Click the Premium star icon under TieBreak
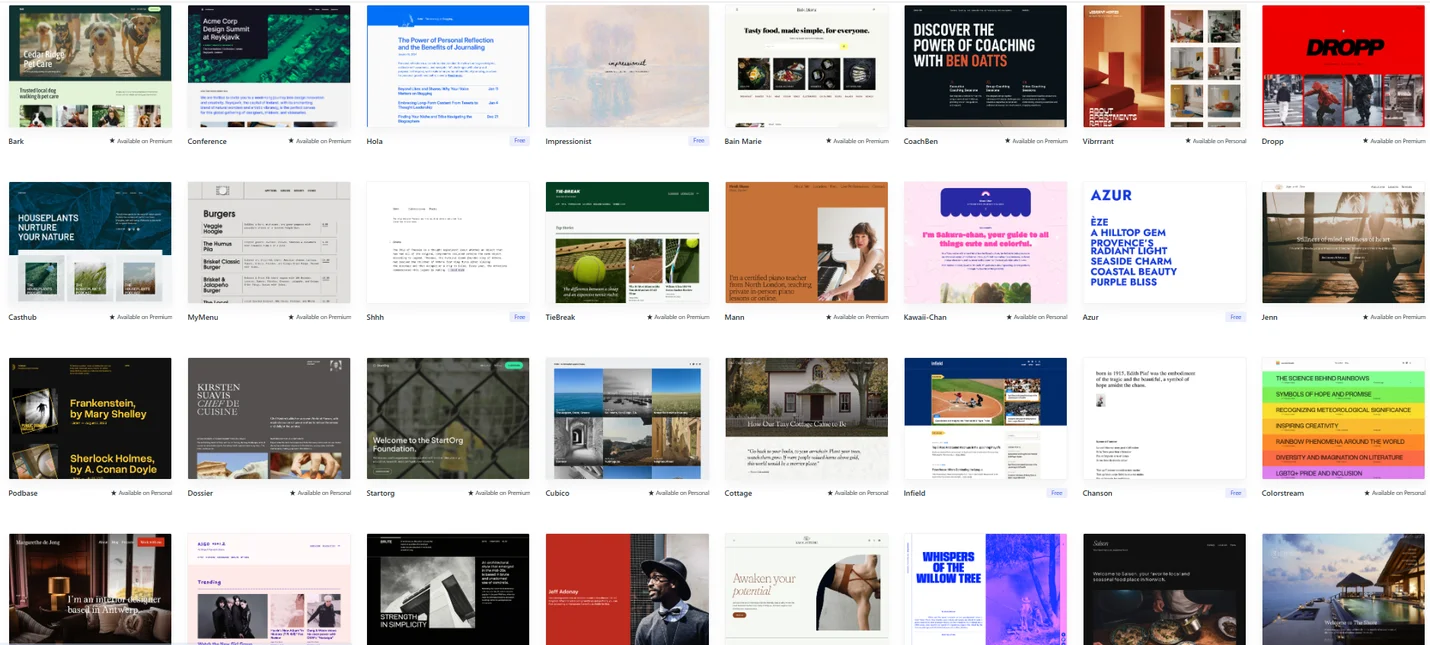Screen dimensions: 1430x645 (649, 317)
